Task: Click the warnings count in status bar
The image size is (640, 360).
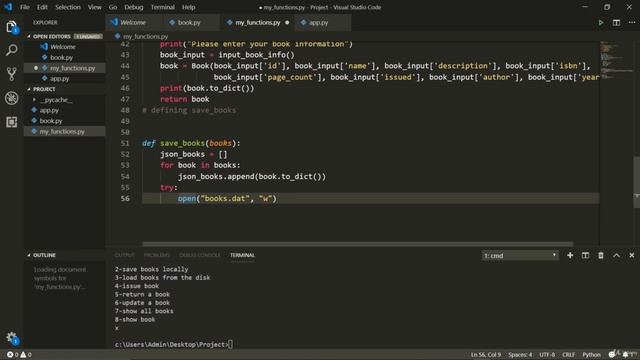Action: click(x=26, y=355)
